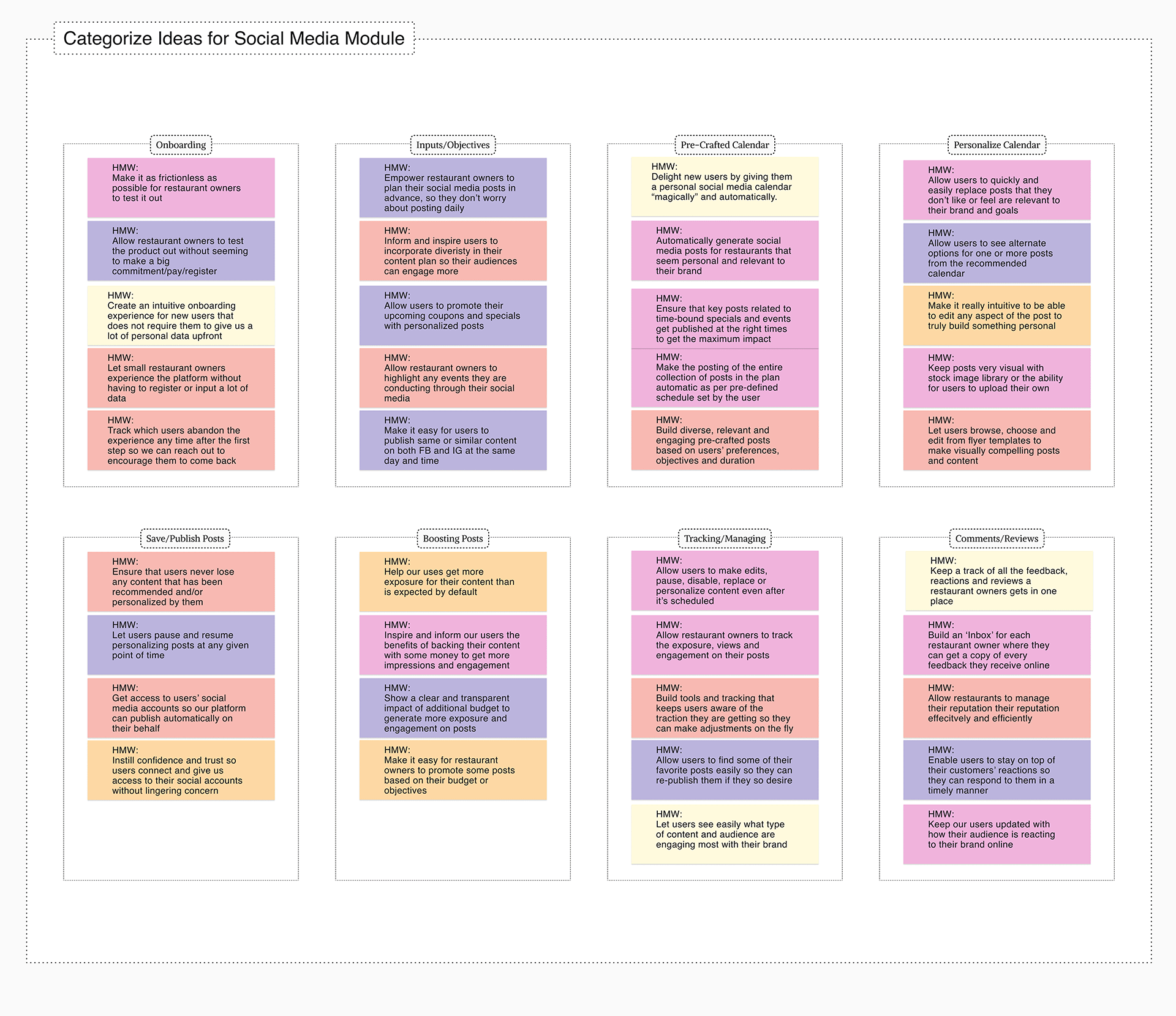1176x1016 pixels.
Task: Select the orange 'Help our uses get more exposure' note
Action: point(453,581)
